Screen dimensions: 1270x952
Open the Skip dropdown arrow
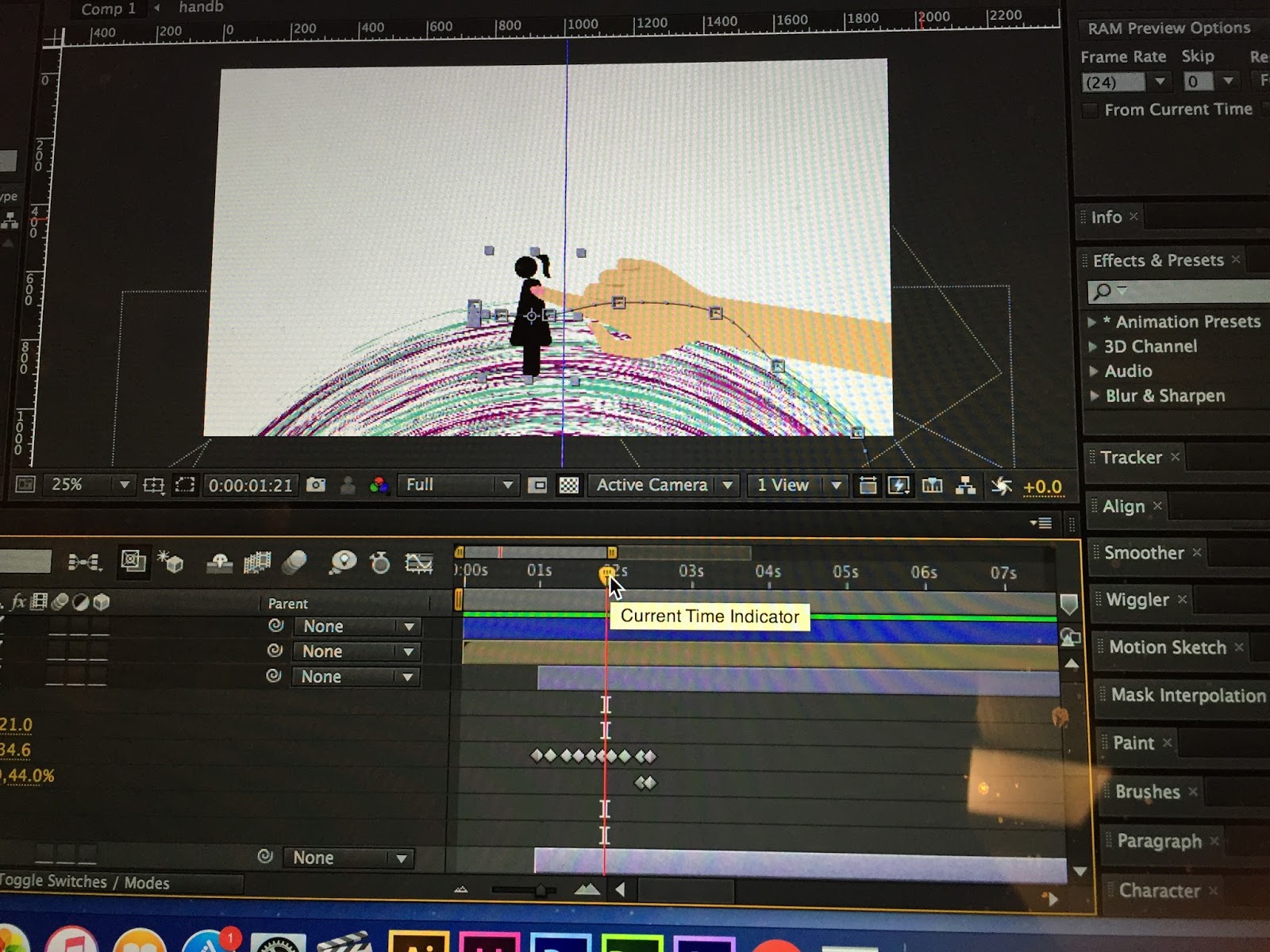pos(1228,81)
